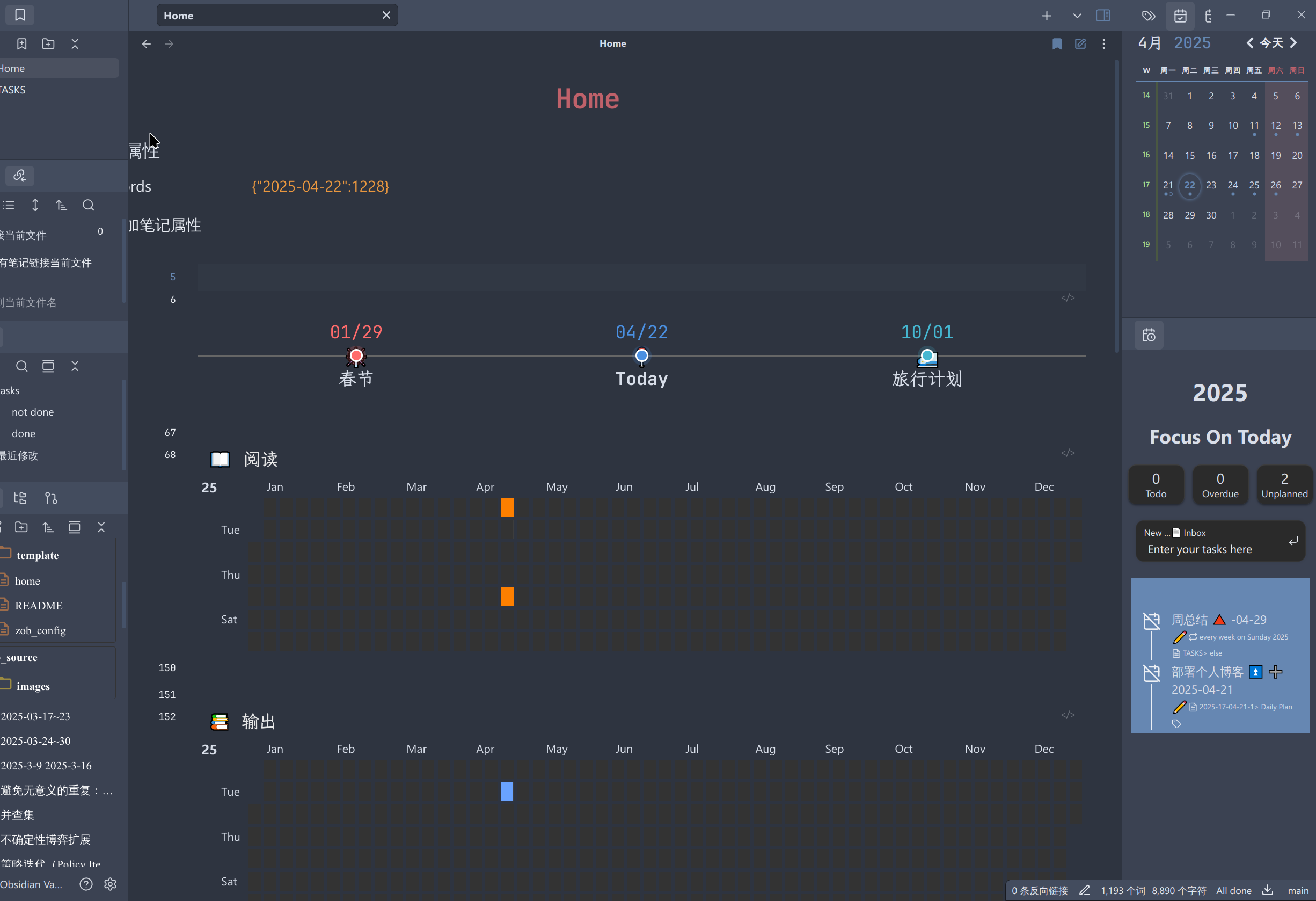Navigate back with the left arrow
This screenshot has width=1316, height=901.
click(146, 43)
